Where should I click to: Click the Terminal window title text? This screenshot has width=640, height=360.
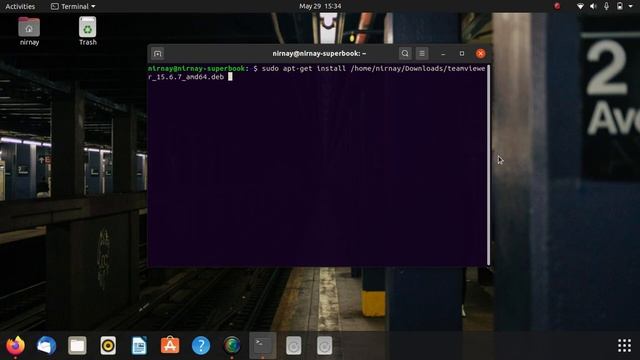click(319, 53)
